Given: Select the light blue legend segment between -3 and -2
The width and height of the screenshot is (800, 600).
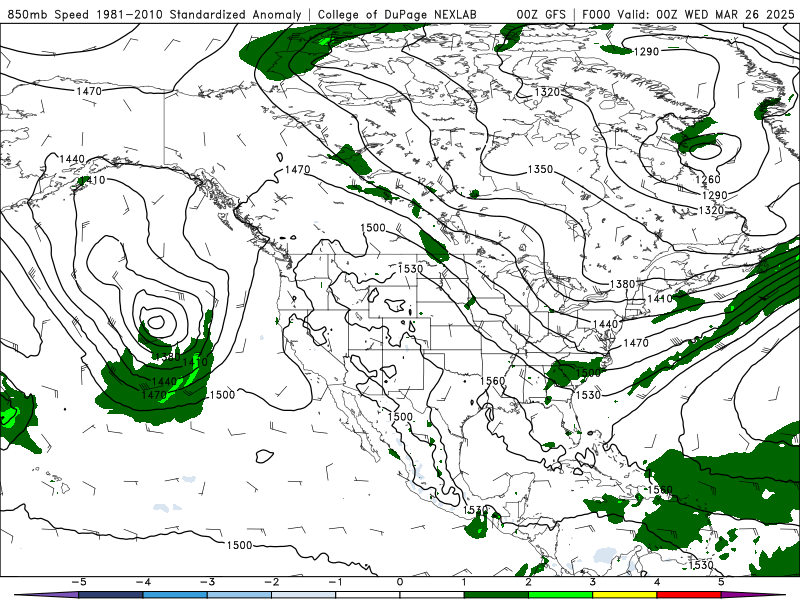Looking at the screenshot, I should coord(239,595).
